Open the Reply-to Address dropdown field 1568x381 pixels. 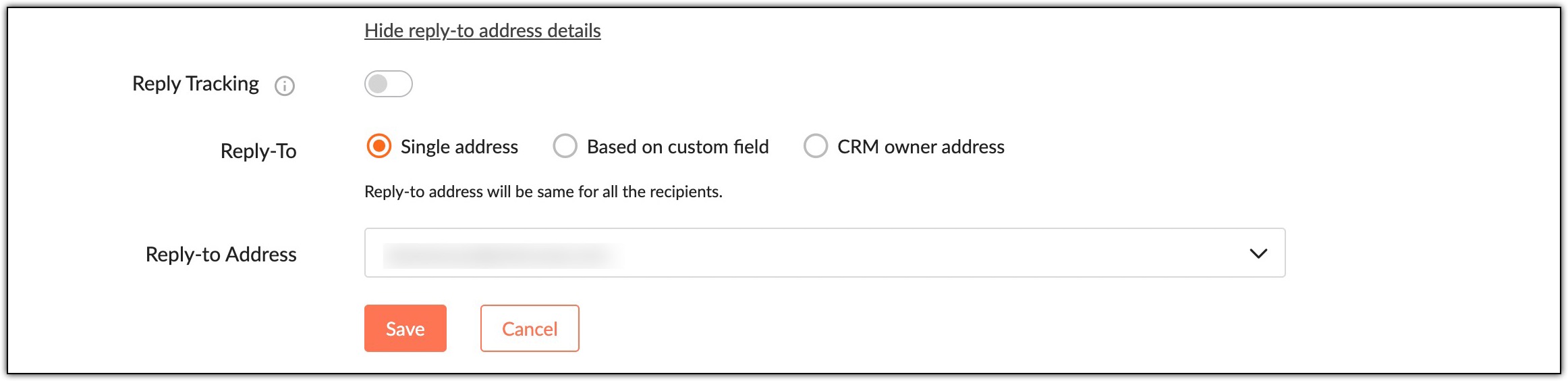point(824,253)
